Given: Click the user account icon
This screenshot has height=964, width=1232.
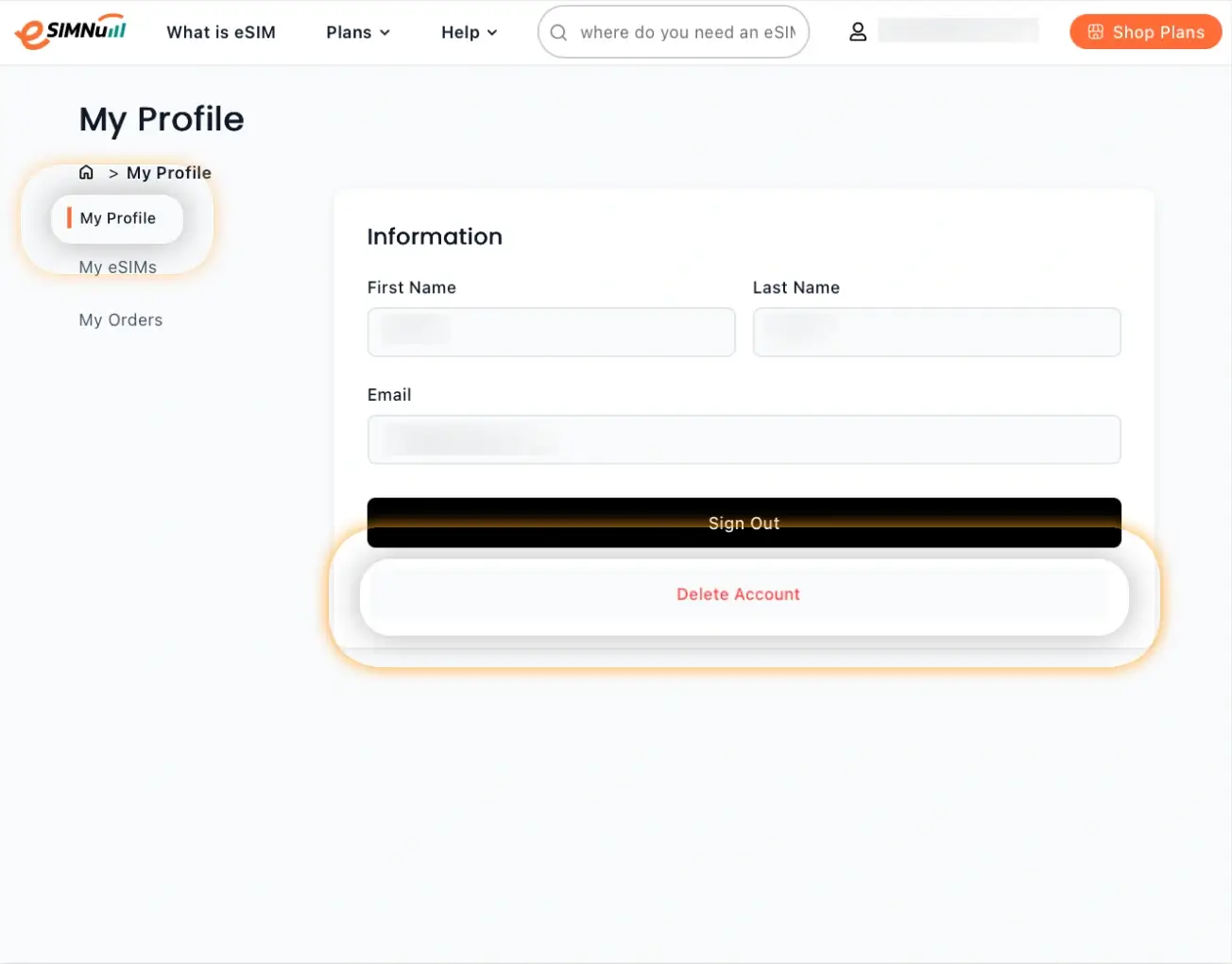Looking at the screenshot, I should click(x=858, y=32).
